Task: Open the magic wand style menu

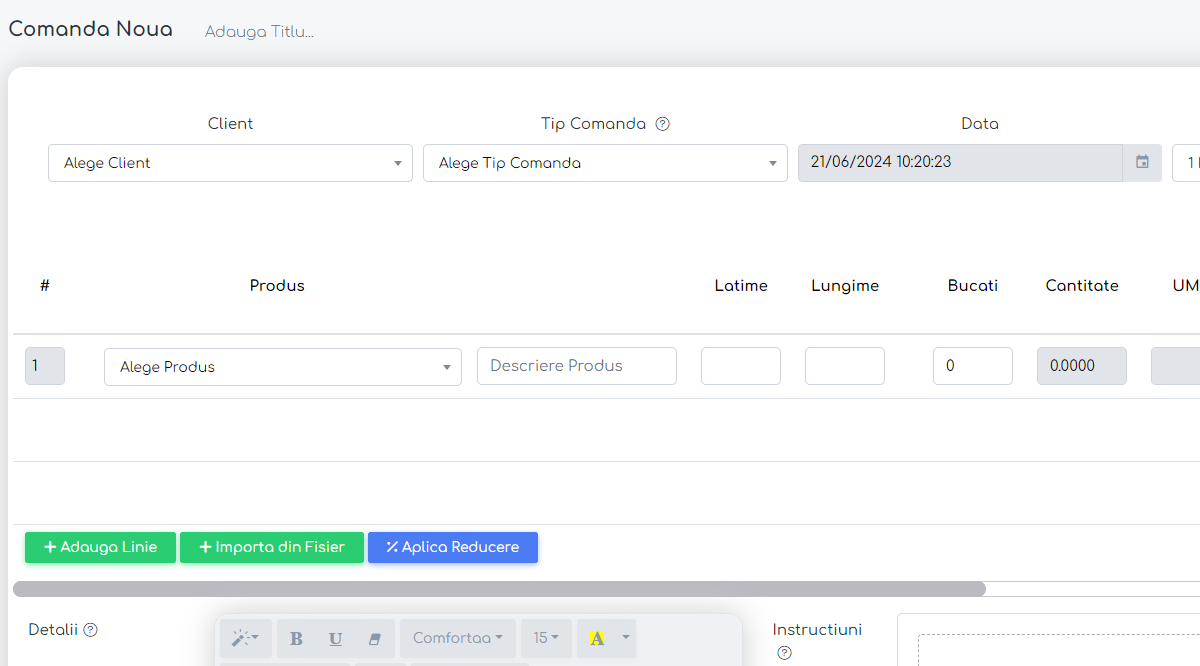Action: pyautogui.click(x=245, y=638)
